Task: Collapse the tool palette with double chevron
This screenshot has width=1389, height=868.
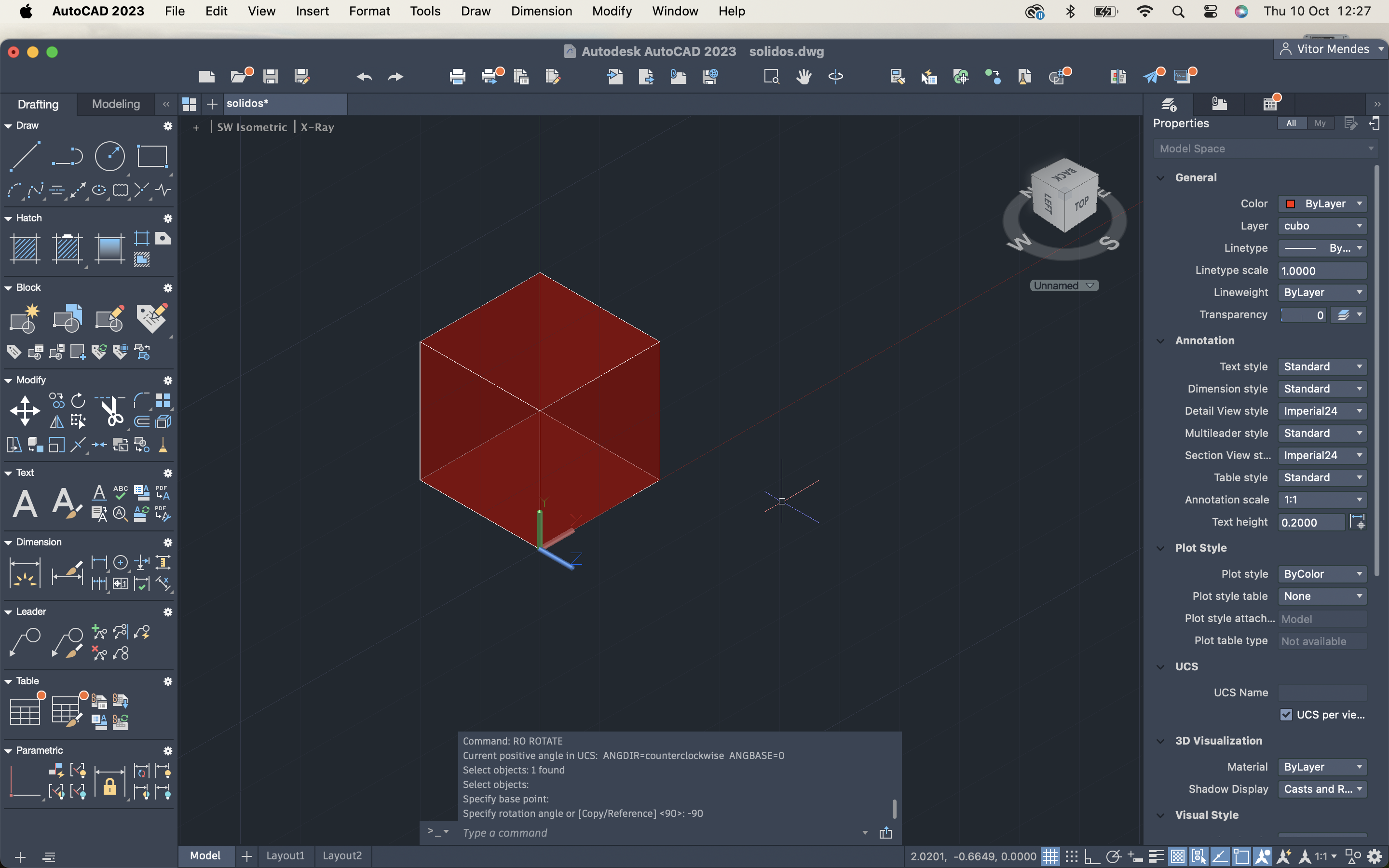Action: (x=166, y=104)
